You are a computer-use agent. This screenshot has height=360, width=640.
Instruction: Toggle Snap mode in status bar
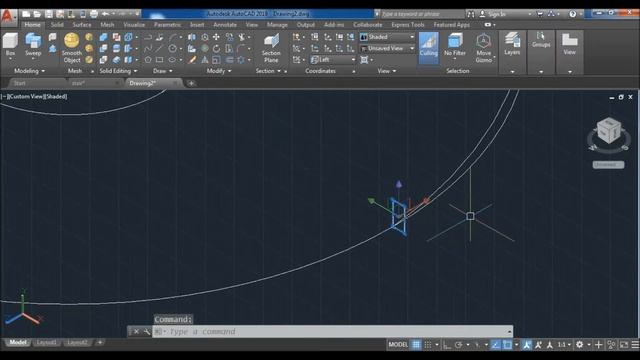pyautogui.click(x=427, y=345)
